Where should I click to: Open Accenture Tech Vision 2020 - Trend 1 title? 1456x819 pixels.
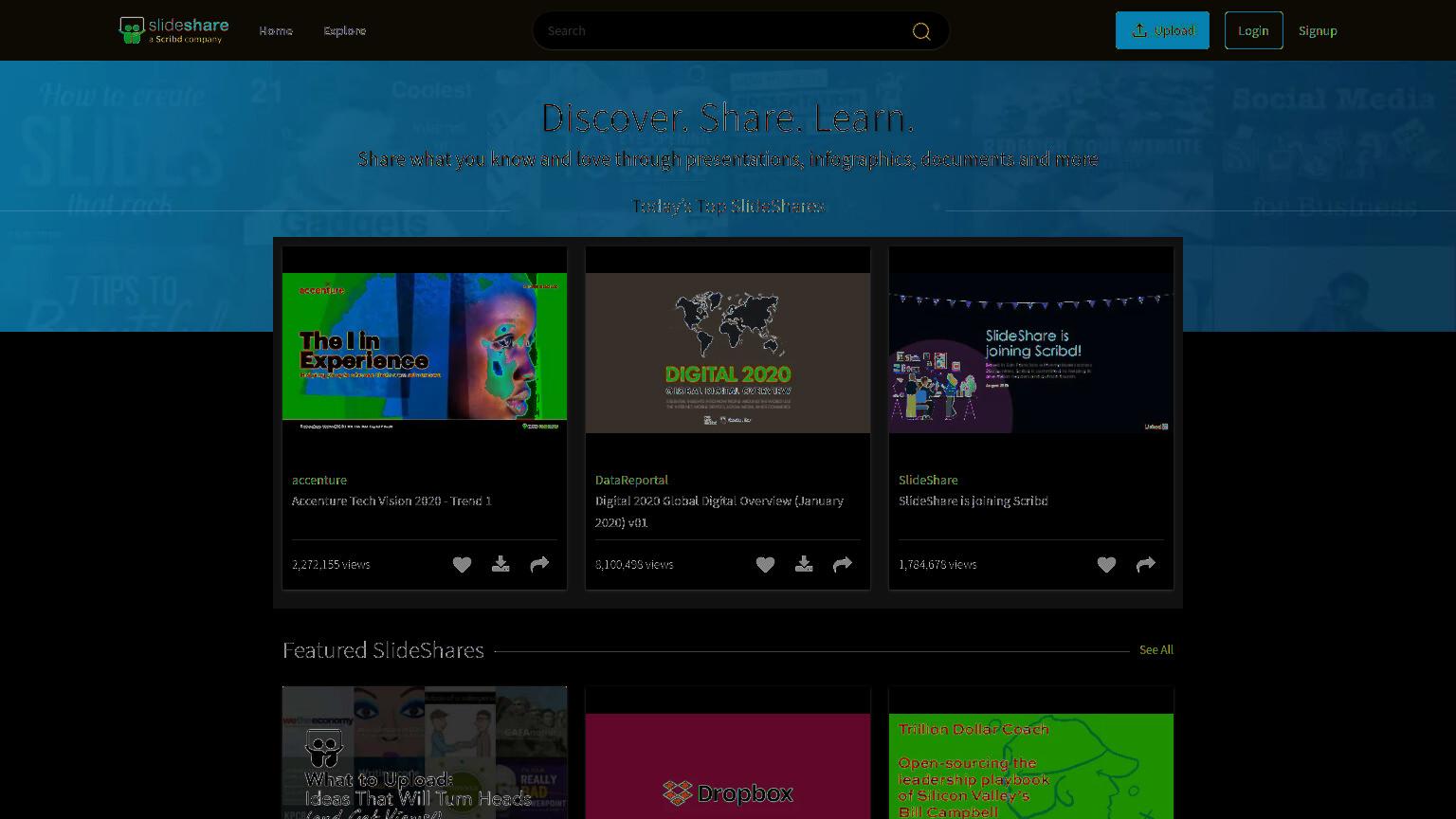[391, 500]
